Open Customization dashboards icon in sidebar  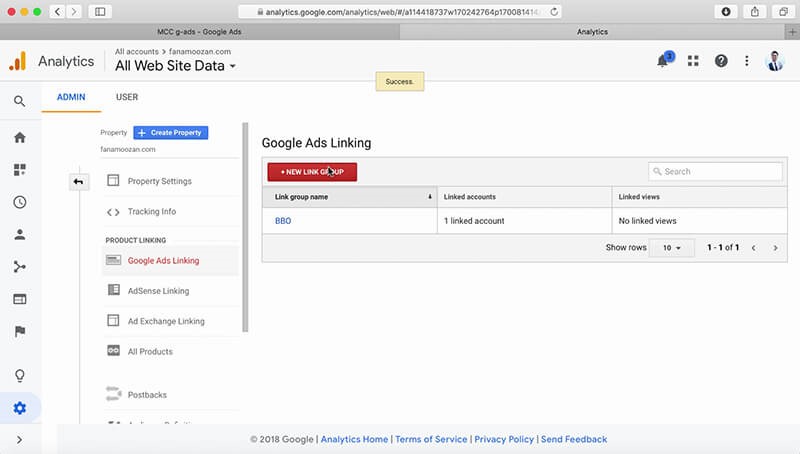point(19,169)
